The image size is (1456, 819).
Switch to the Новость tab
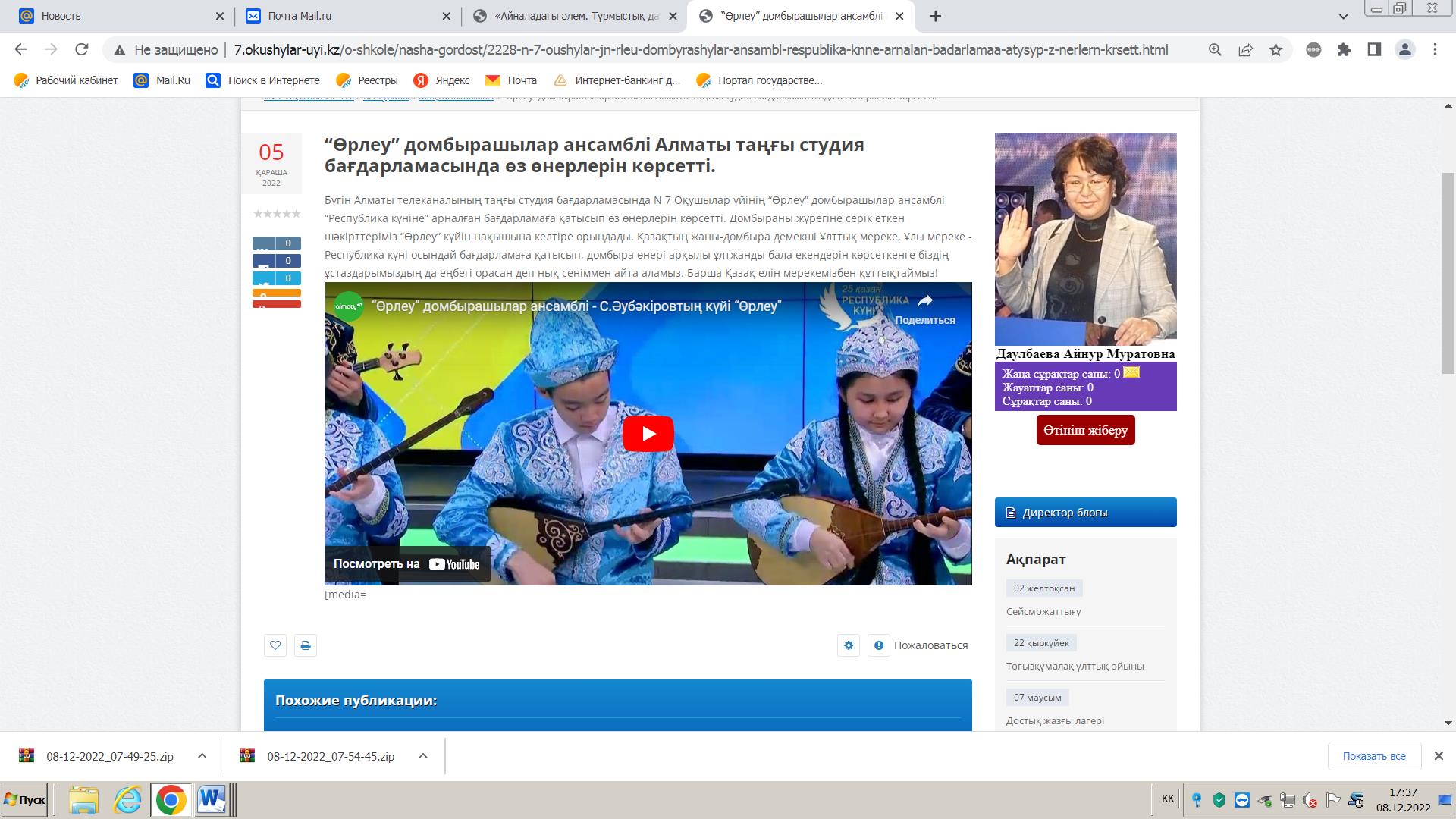click(61, 16)
